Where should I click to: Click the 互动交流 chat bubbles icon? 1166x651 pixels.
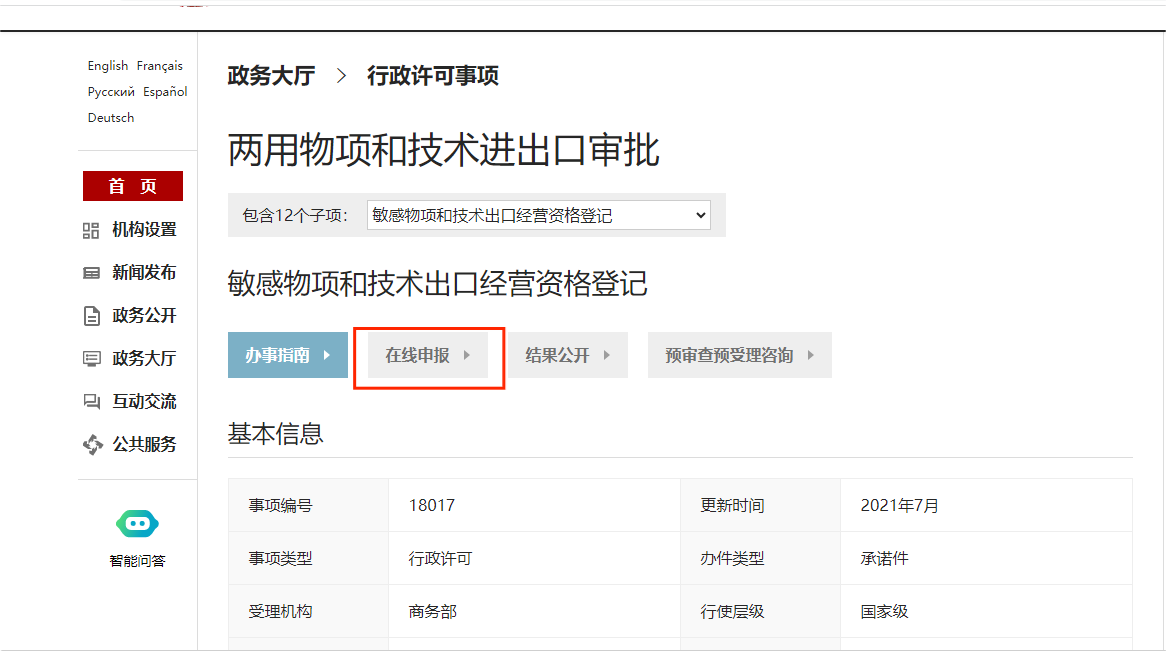point(91,402)
